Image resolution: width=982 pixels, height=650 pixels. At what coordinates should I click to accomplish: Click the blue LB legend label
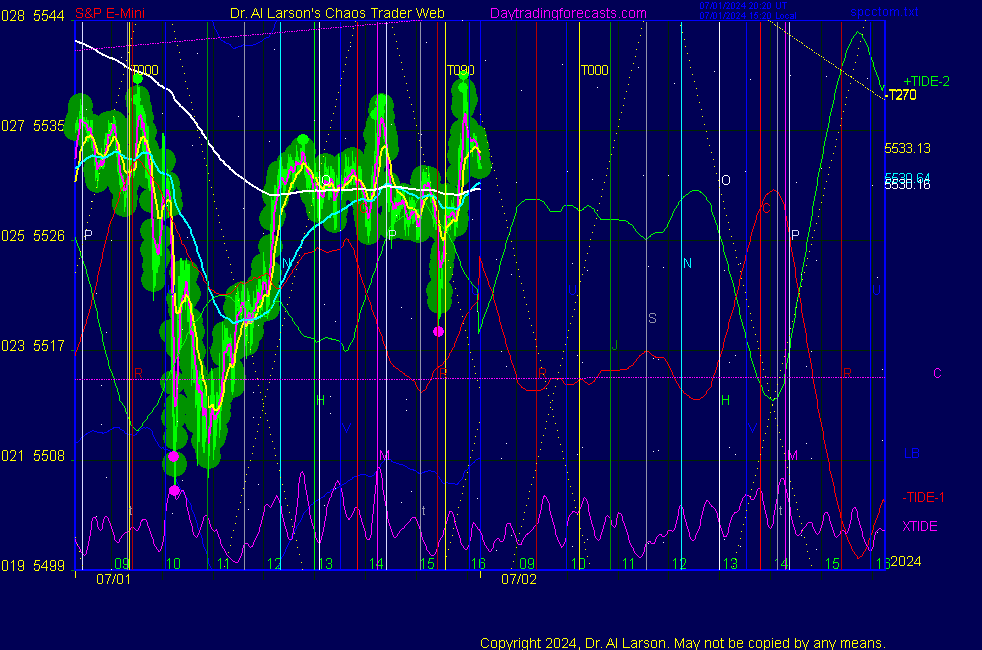(911, 453)
